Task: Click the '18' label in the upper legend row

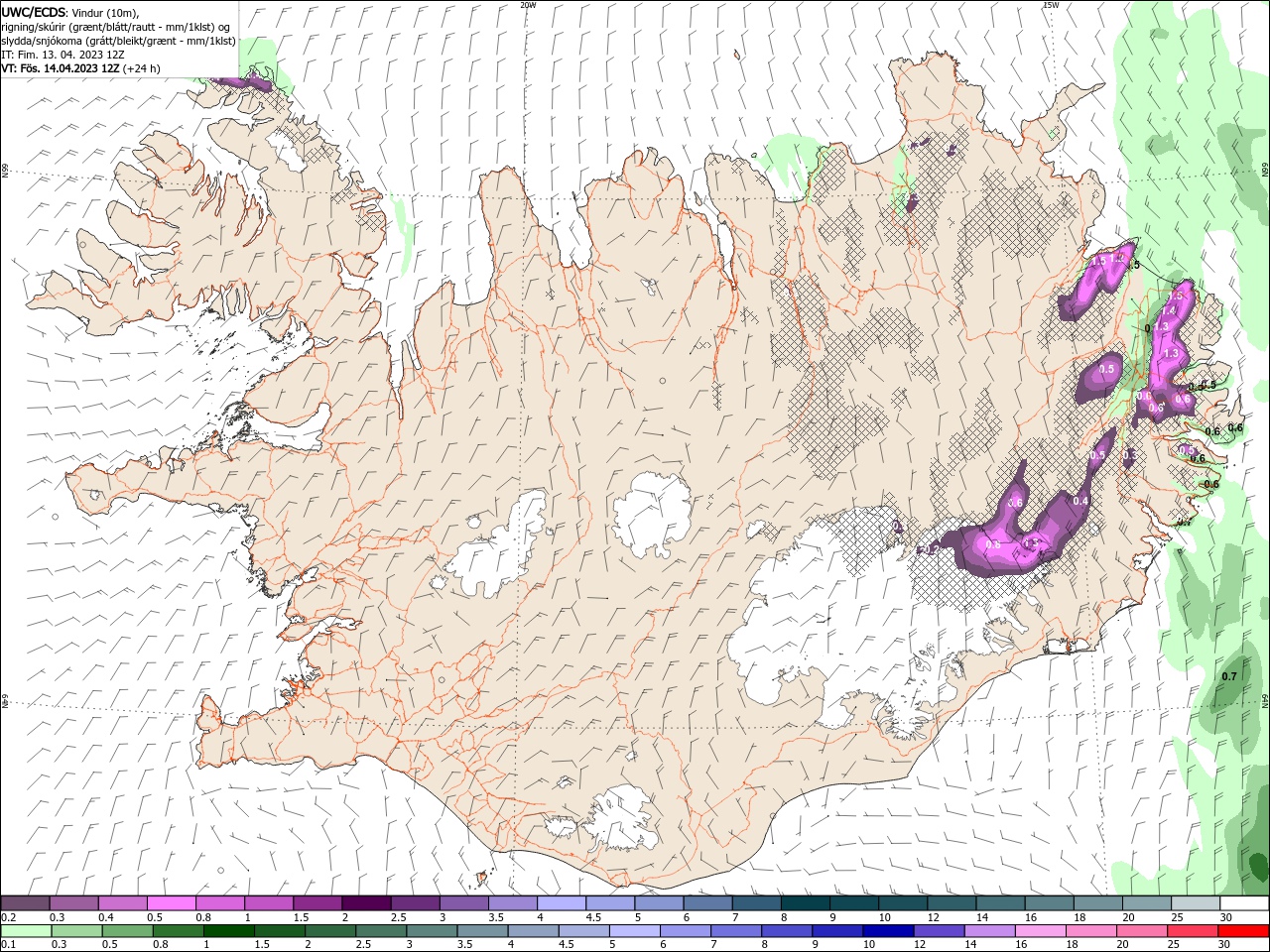Action: [1079, 918]
